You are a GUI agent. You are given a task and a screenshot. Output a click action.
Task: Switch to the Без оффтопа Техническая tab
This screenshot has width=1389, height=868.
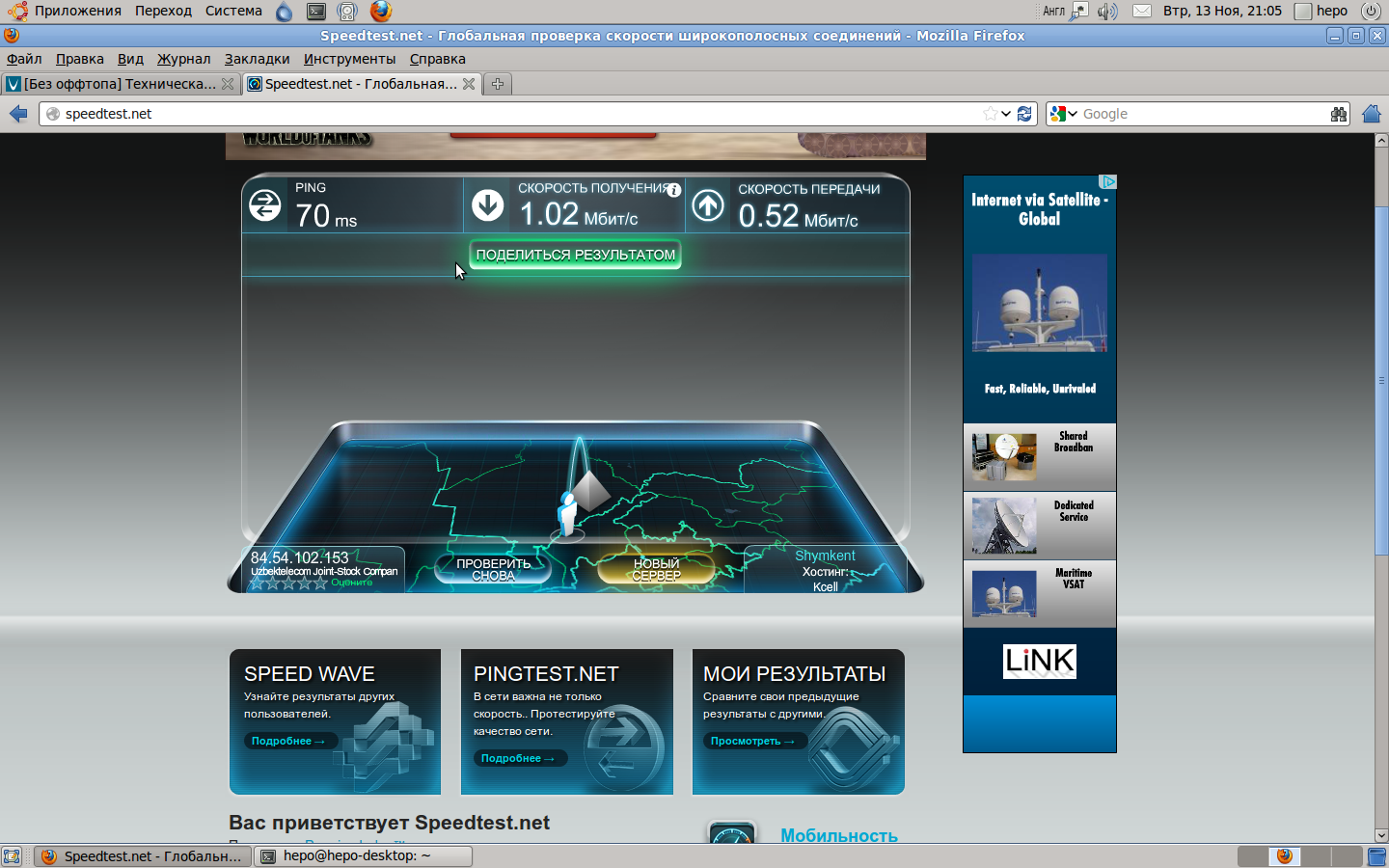click(x=120, y=84)
